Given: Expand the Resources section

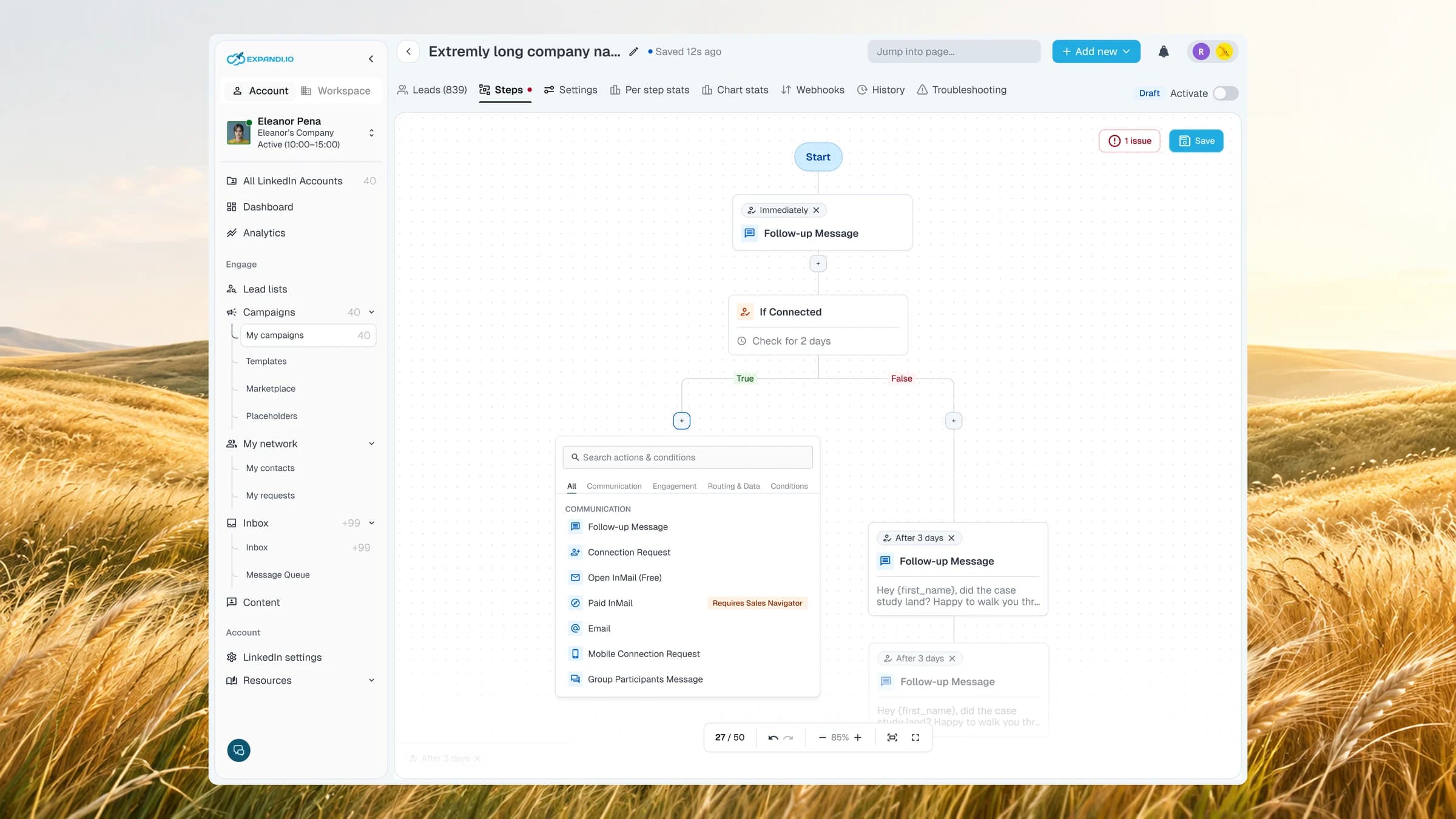Looking at the screenshot, I should click(x=371, y=681).
